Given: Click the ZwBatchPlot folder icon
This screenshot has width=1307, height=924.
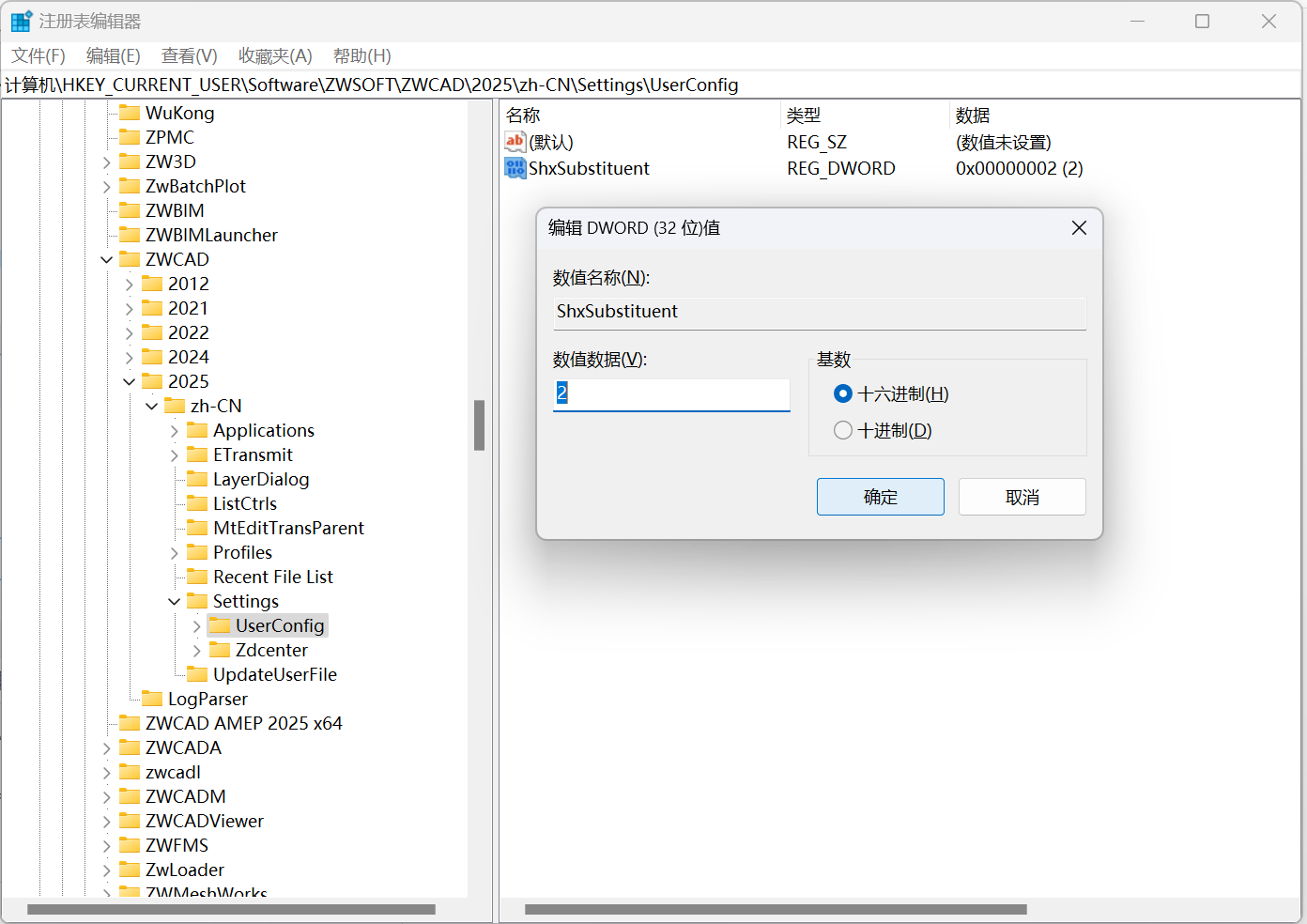Looking at the screenshot, I should [x=130, y=186].
